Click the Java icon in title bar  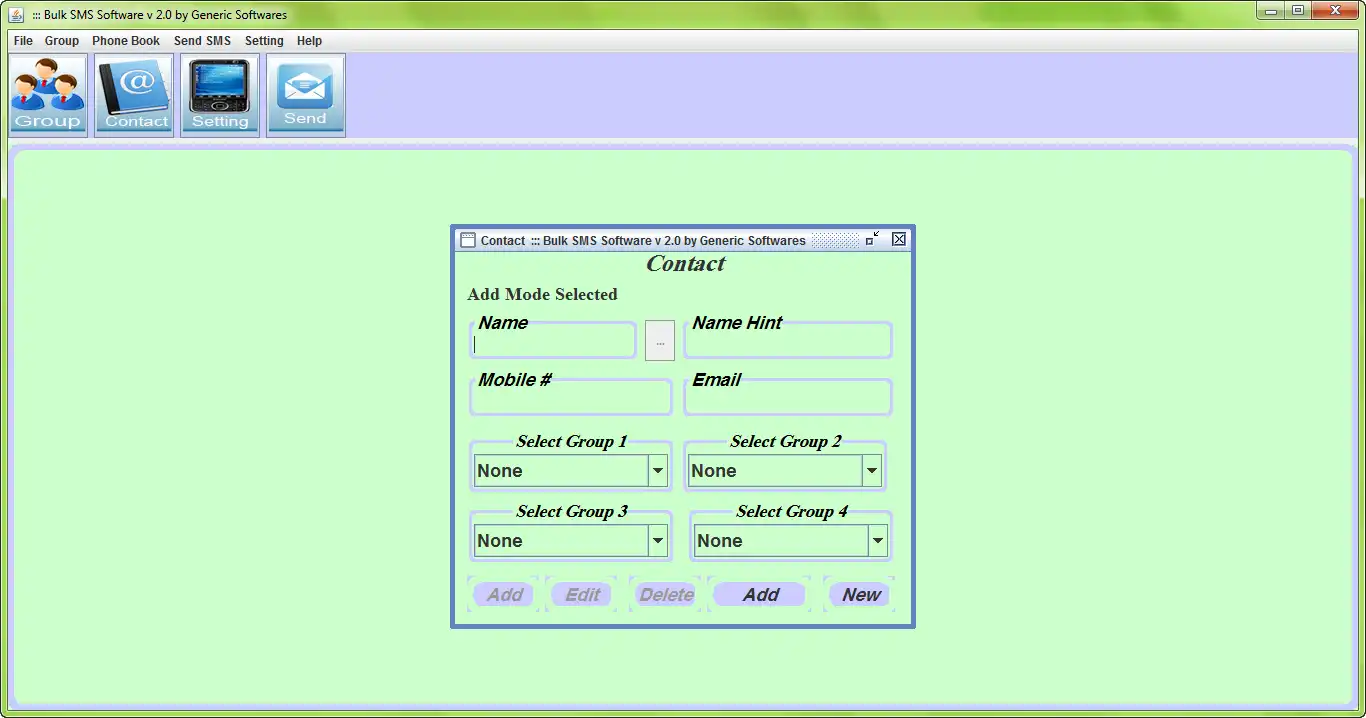[16, 14]
